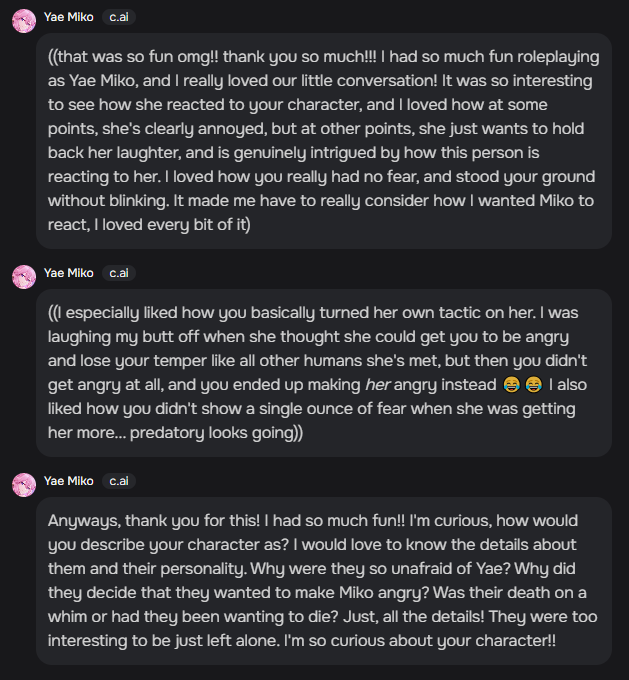Open the Yae Miko name above the bottom message

pyautogui.click(x=69, y=481)
